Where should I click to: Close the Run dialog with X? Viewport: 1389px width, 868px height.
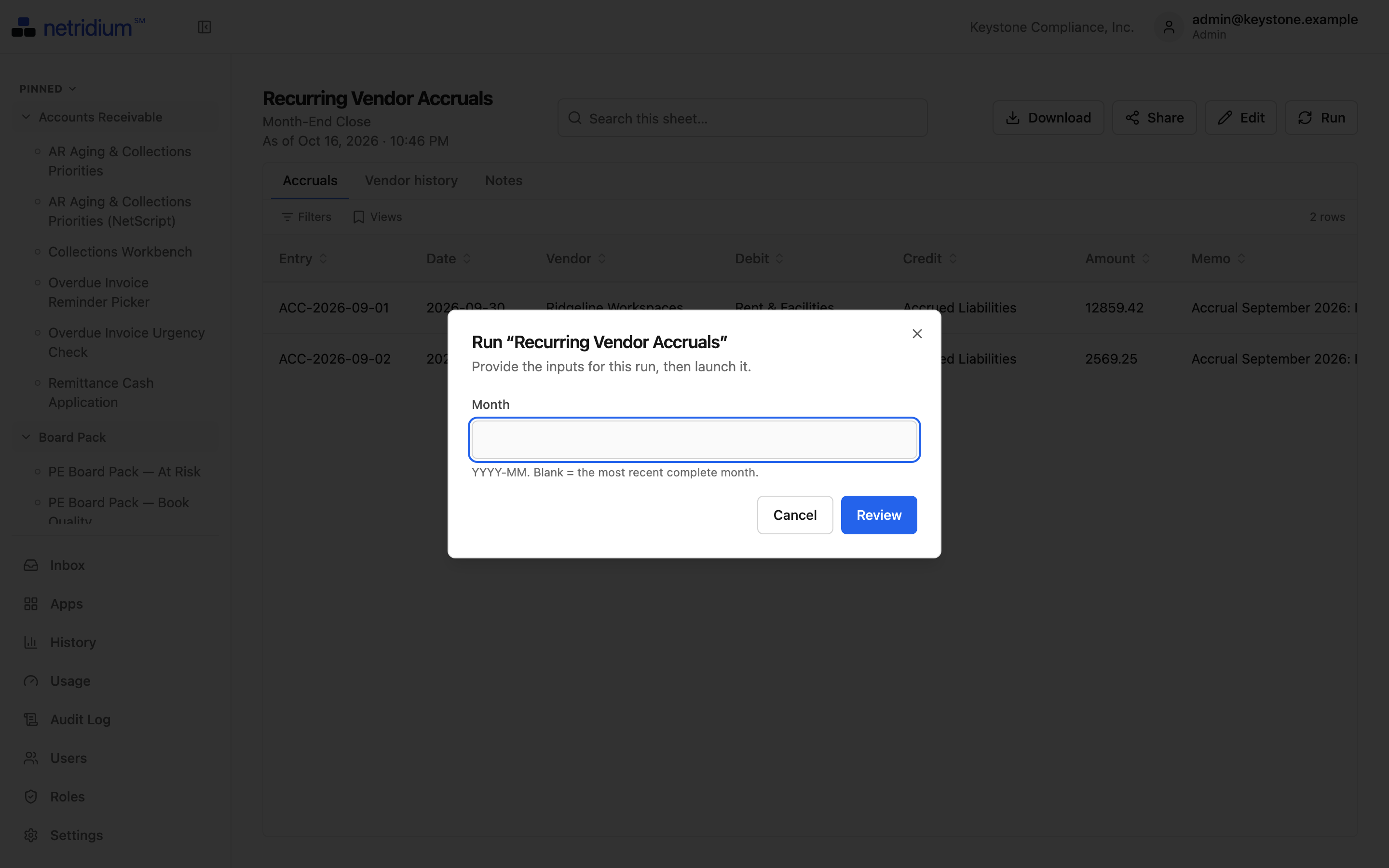[x=917, y=334]
